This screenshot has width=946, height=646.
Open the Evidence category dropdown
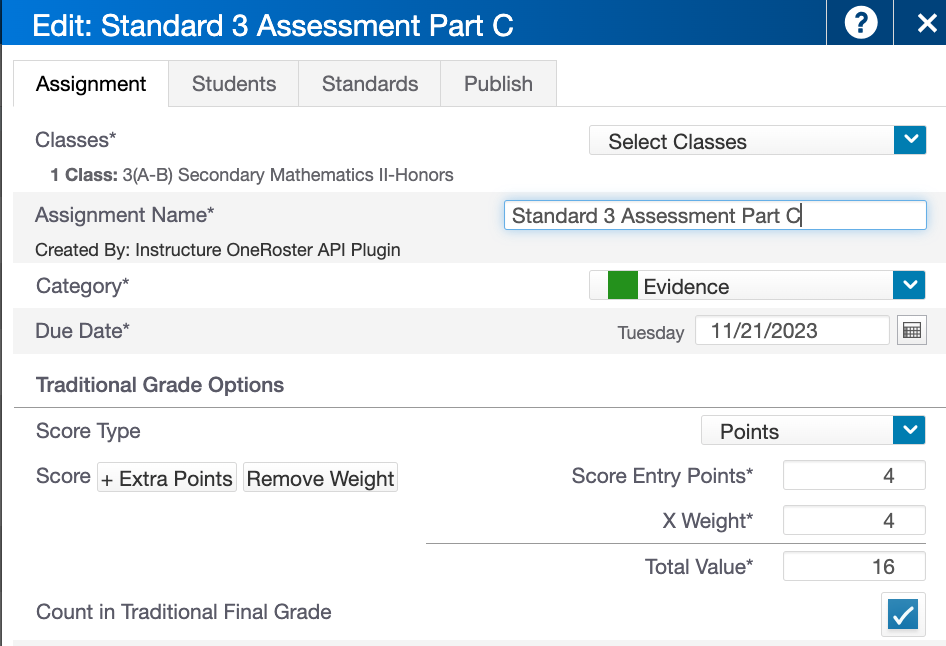click(x=909, y=286)
